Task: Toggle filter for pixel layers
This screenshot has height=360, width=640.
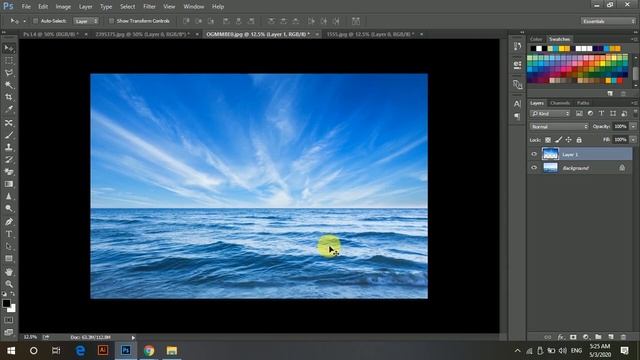Action: (x=579, y=113)
